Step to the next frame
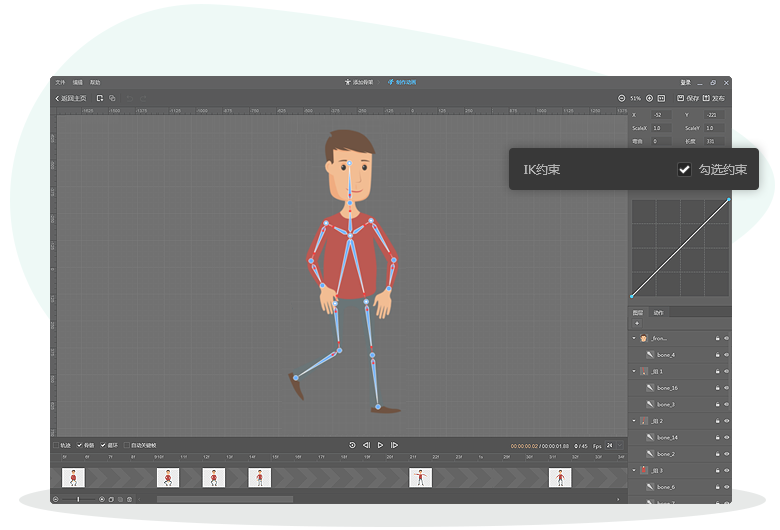Image resolution: width=780 pixels, height=530 pixels. coord(394,445)
